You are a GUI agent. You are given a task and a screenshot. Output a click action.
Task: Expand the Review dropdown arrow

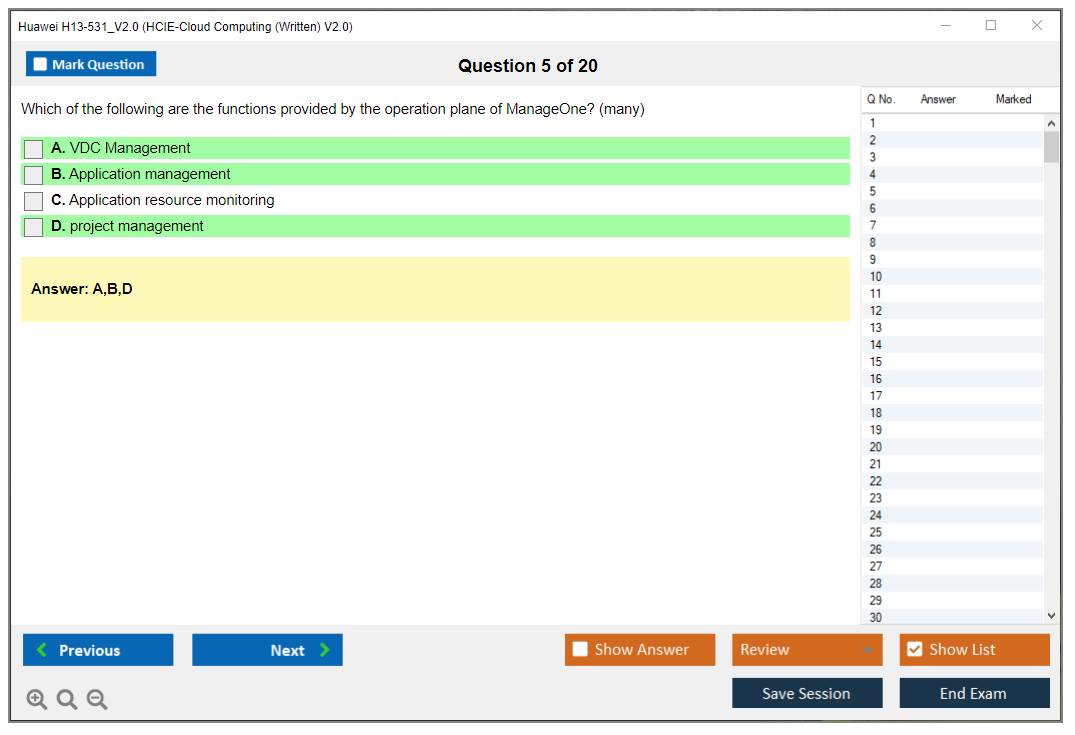867,650
